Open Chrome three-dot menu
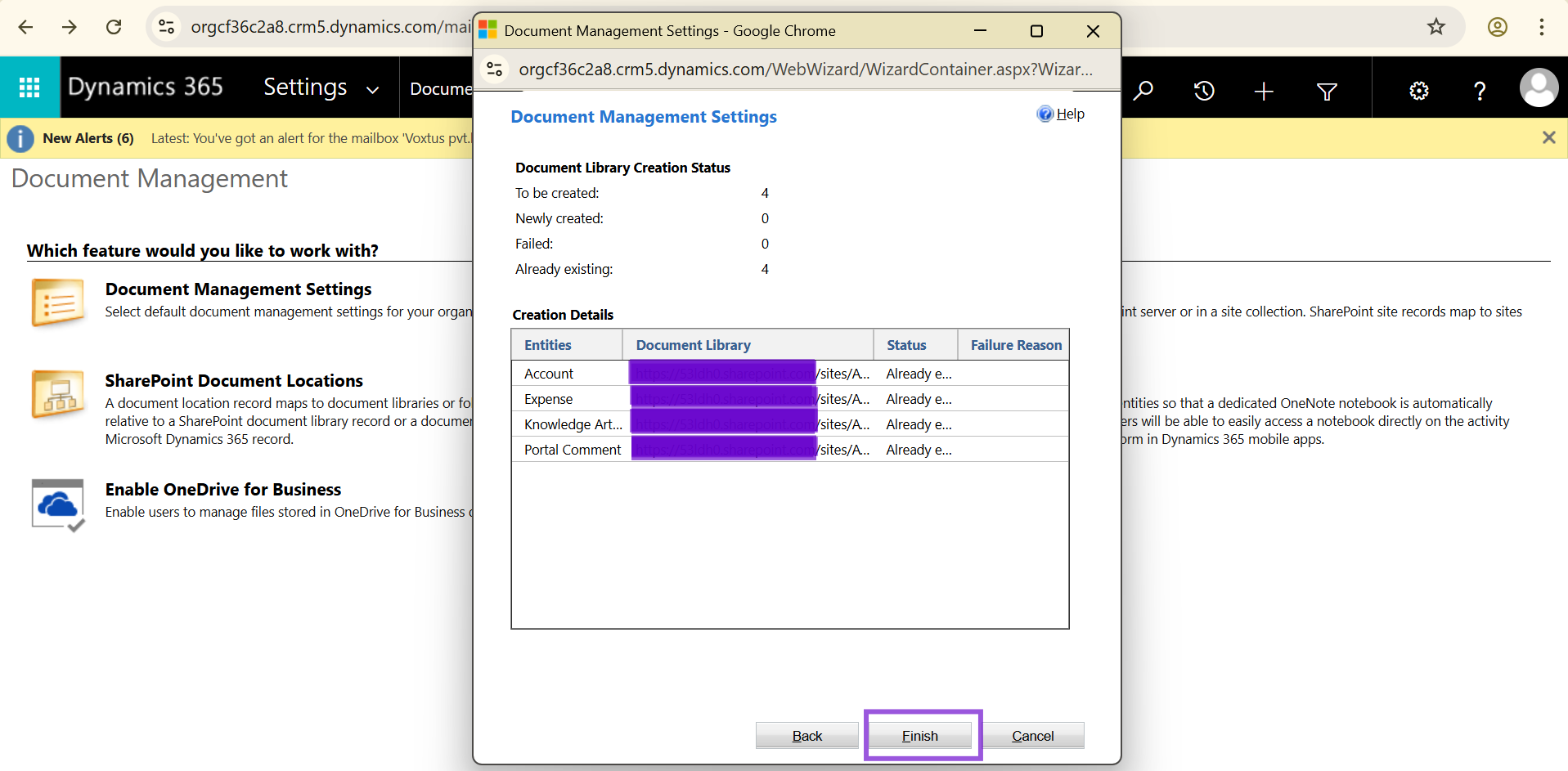Screen dimensions: 1568x771 coord(1542,27)
